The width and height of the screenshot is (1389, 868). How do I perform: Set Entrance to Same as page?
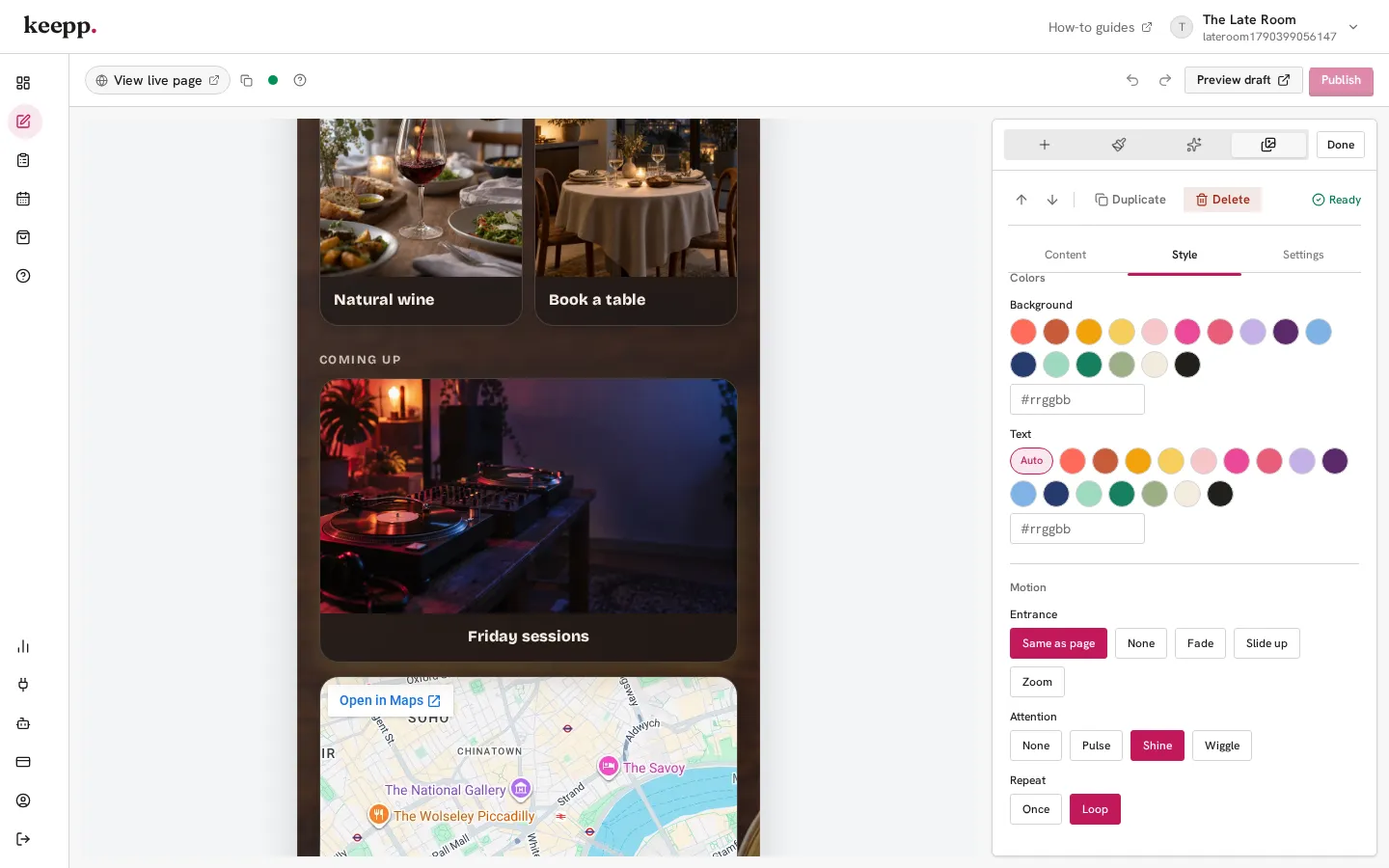(1058, 643)
